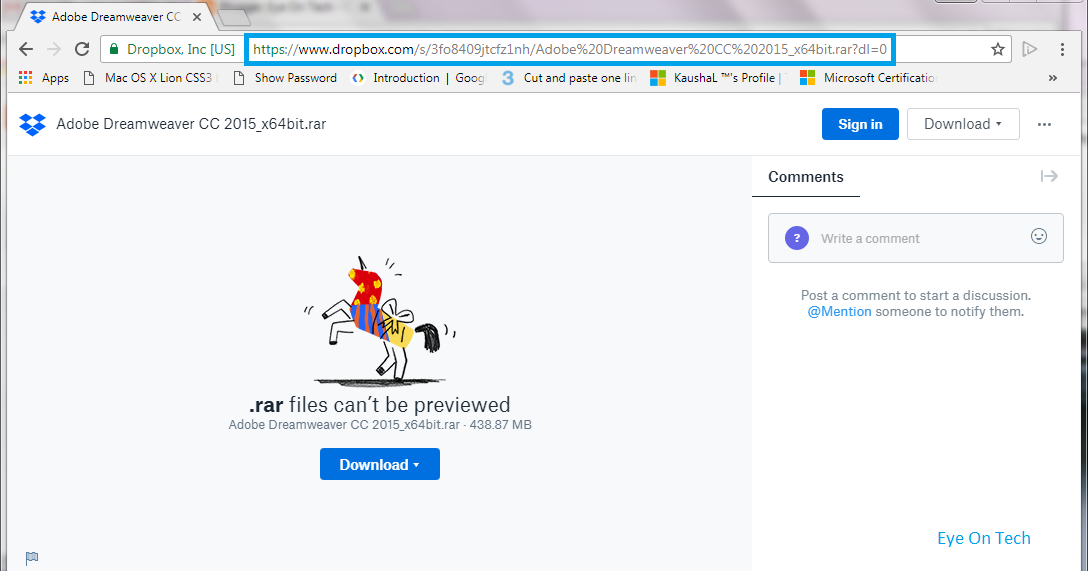Click the flag report icon
This screenshot has width=1088, height=571.
click(x=32, y=558)
